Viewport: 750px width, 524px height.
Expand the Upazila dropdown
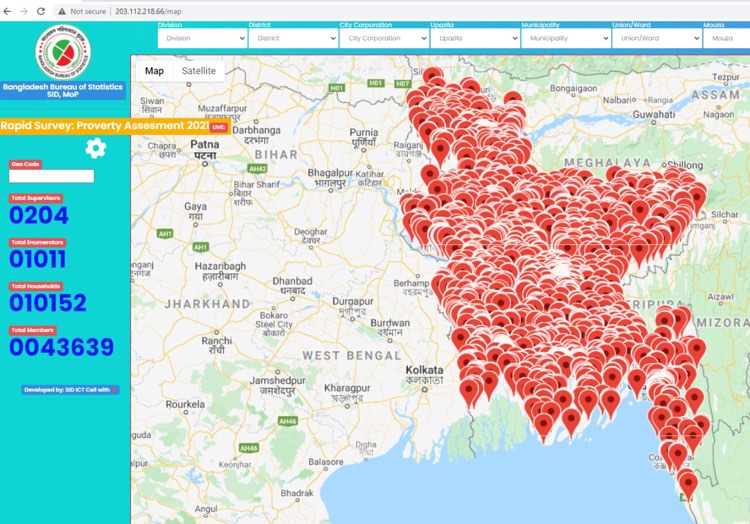pyautogui.click(x=475, y=38)
